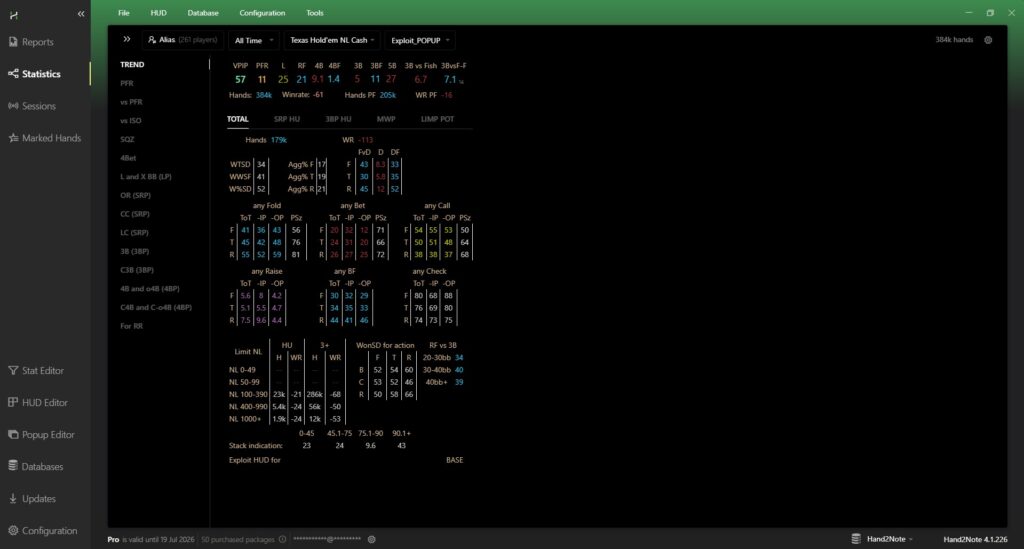1024x549 pixels.
Task: Open the Popup Editor
Action: (13, 435)
